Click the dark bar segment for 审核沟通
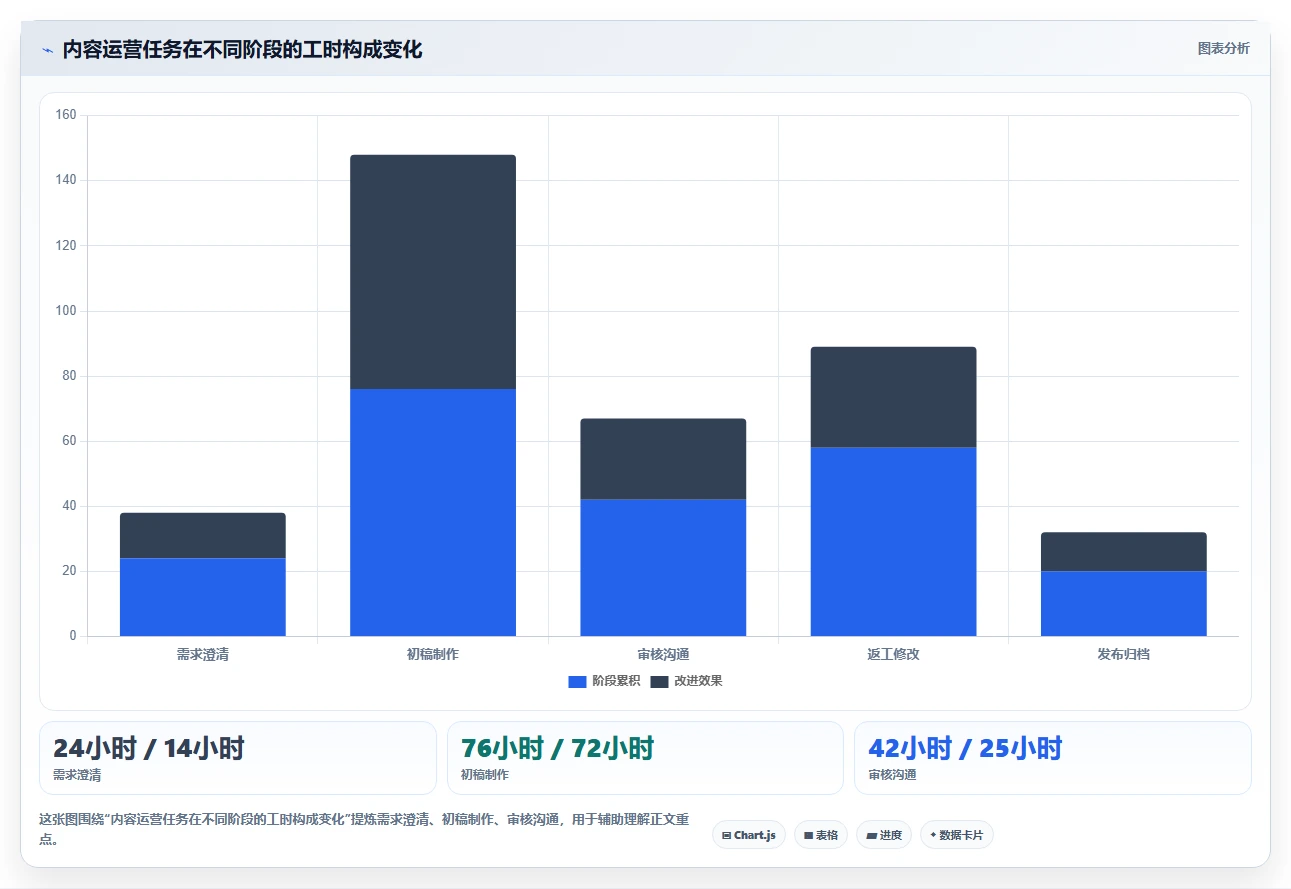The height and width of the screenshot is (889, 1291). (663, 459)
